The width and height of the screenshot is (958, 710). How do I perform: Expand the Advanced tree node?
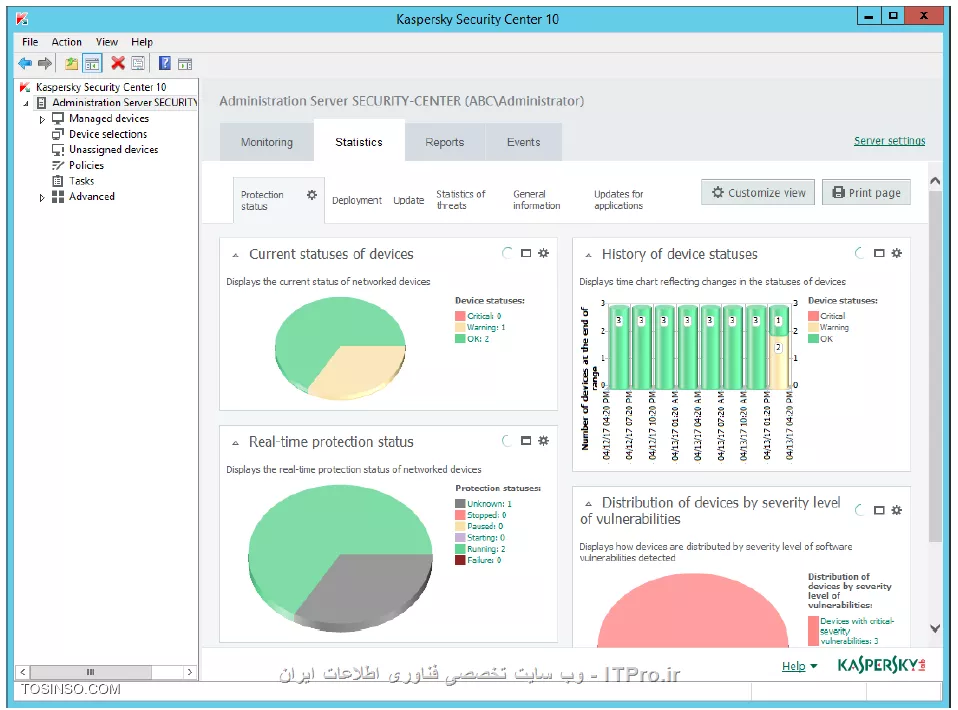(42, 197)
